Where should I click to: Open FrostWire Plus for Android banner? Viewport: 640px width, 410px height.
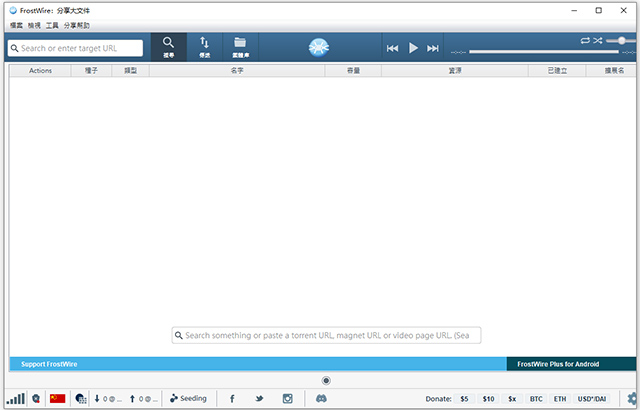571,364
